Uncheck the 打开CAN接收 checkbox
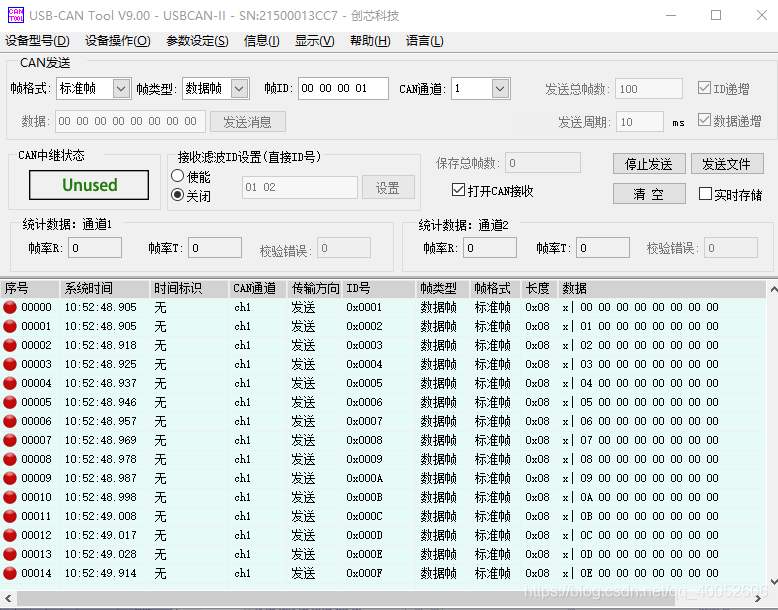778x610 pixels. pyautogui.click(x=459, y=191)
